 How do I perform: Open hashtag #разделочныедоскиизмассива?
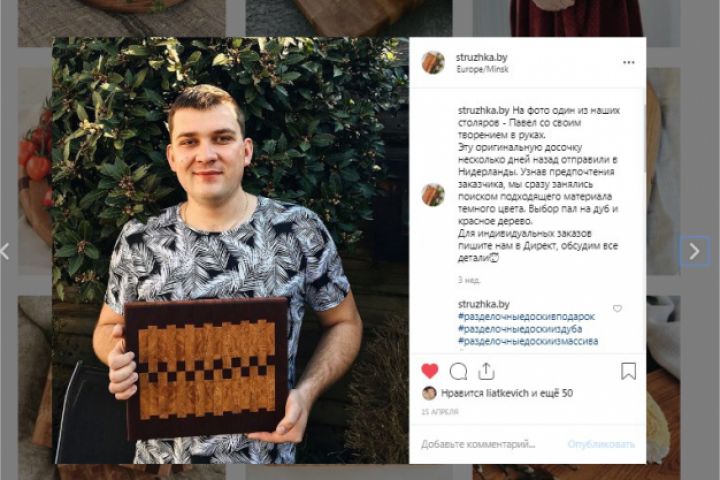click(x=528, y=341)
